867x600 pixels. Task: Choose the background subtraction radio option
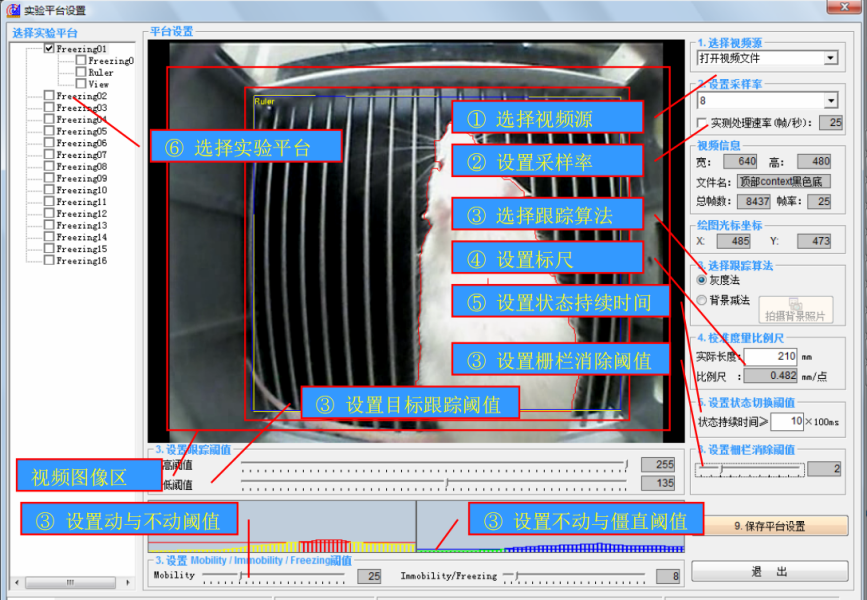pyautogui.click(x=702, y=300)
